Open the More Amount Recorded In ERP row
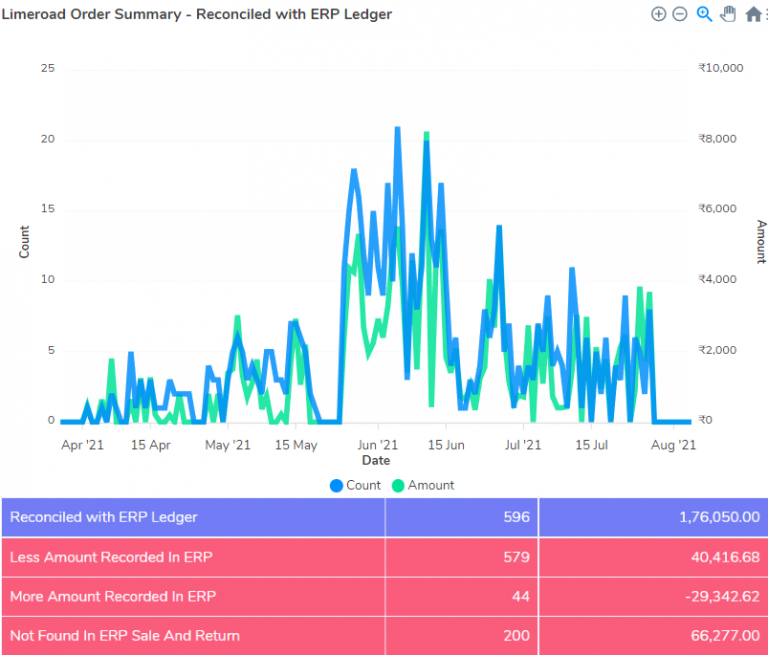Viewport: 768px width, 655px height. [385, 597]
